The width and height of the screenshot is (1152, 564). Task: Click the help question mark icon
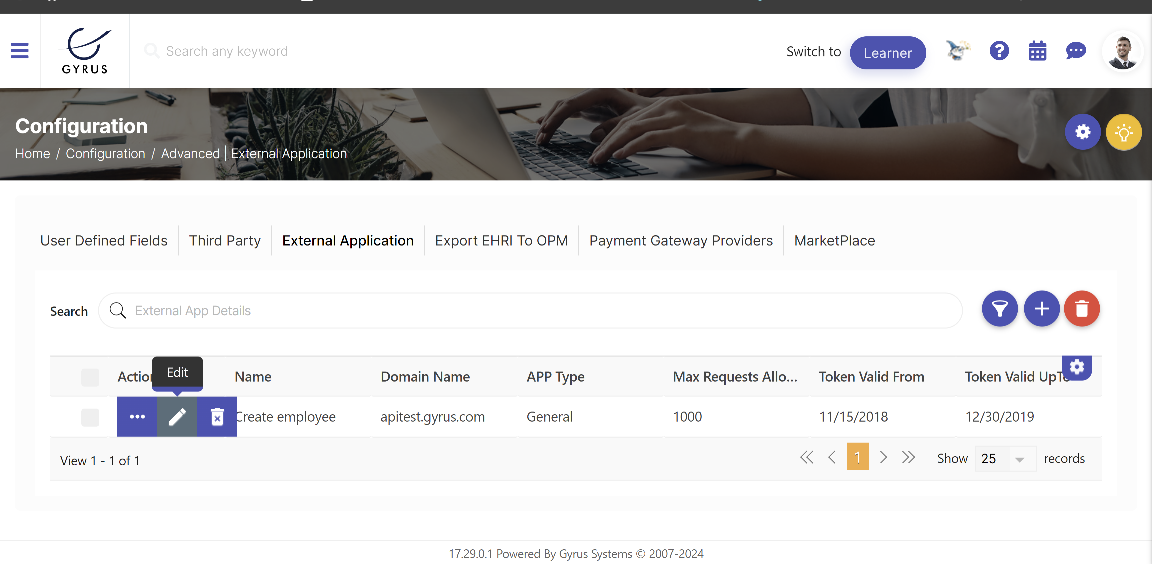click(x=999, y=51)
